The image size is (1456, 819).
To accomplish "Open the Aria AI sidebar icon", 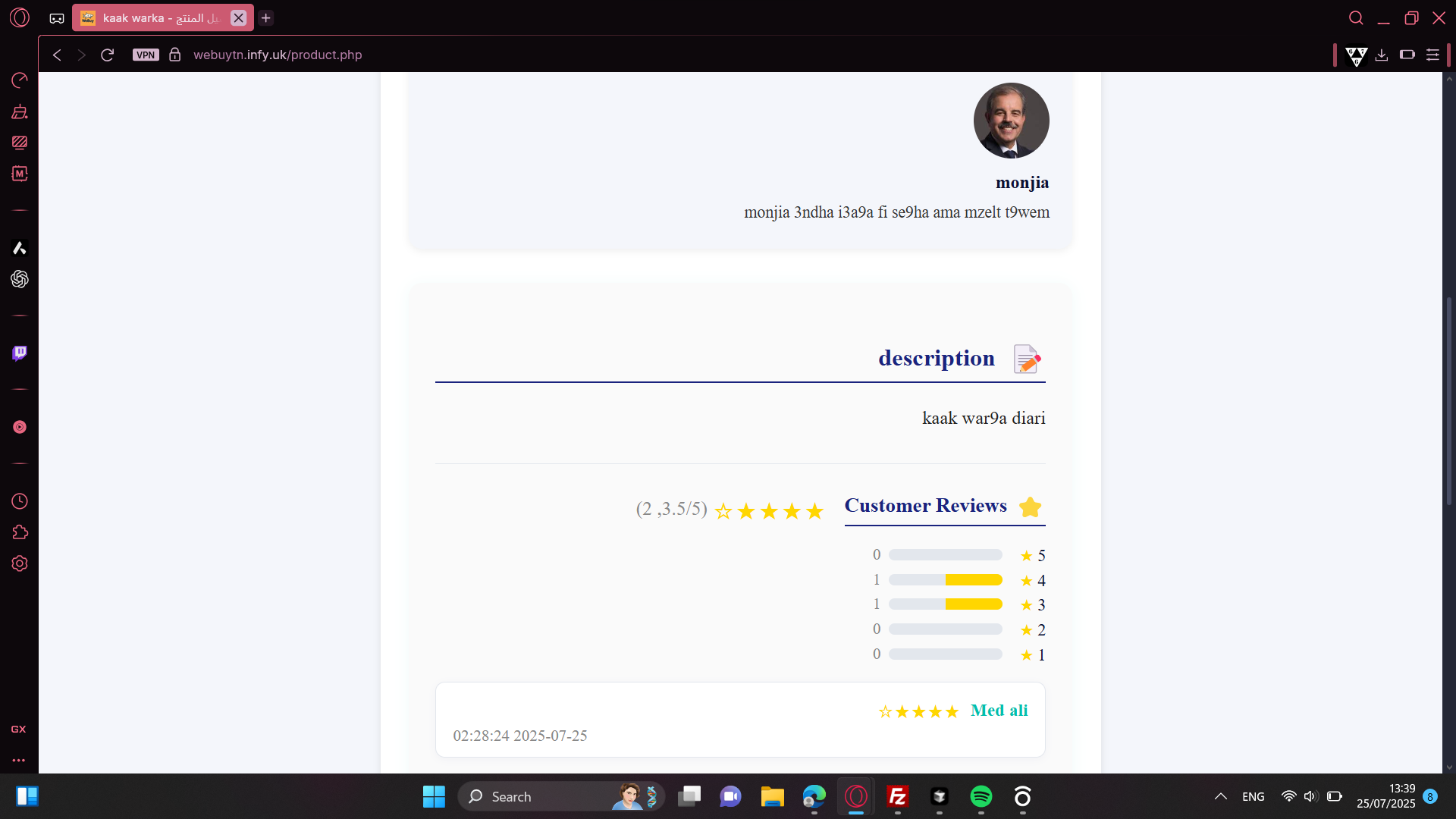I will tap(20, 248).
